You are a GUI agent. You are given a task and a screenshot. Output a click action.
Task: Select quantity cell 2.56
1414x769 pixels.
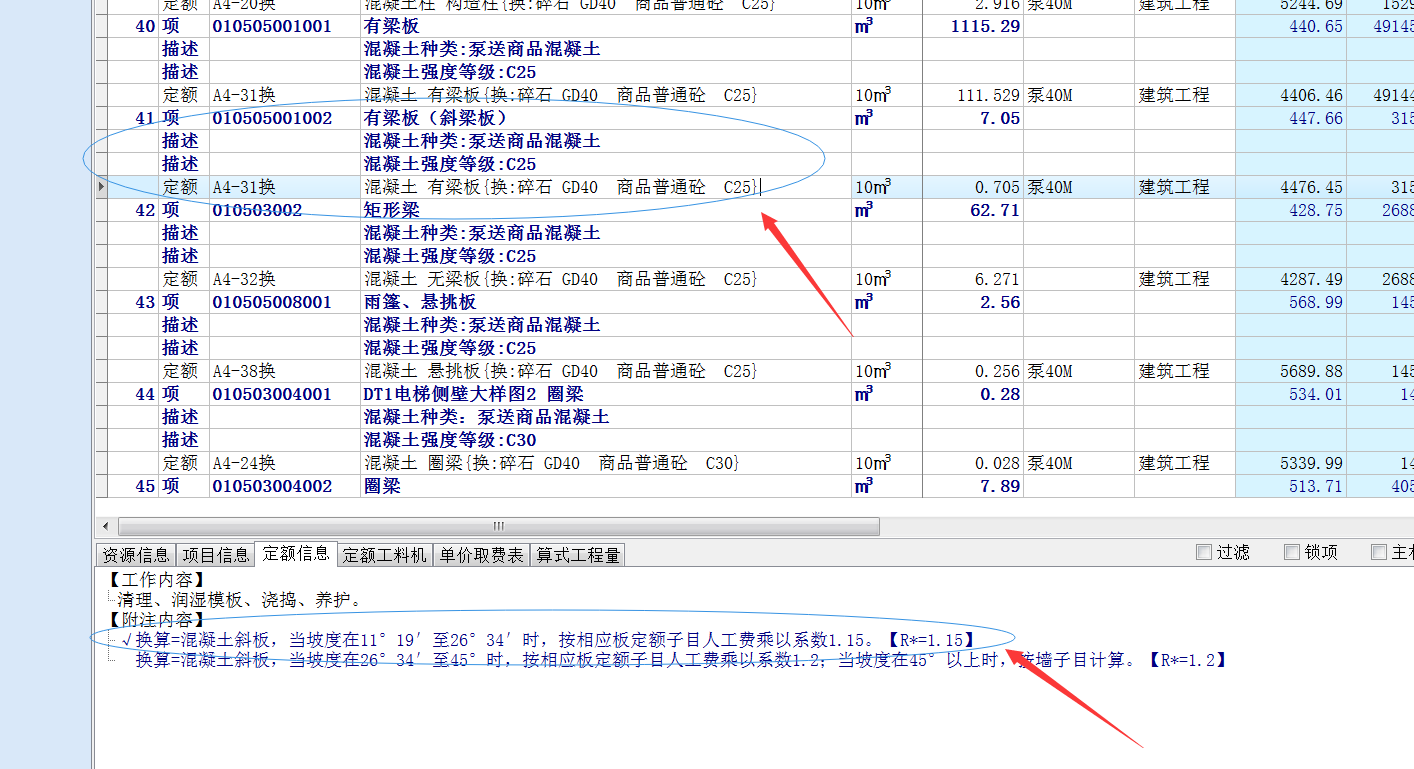click(1000, 302)
